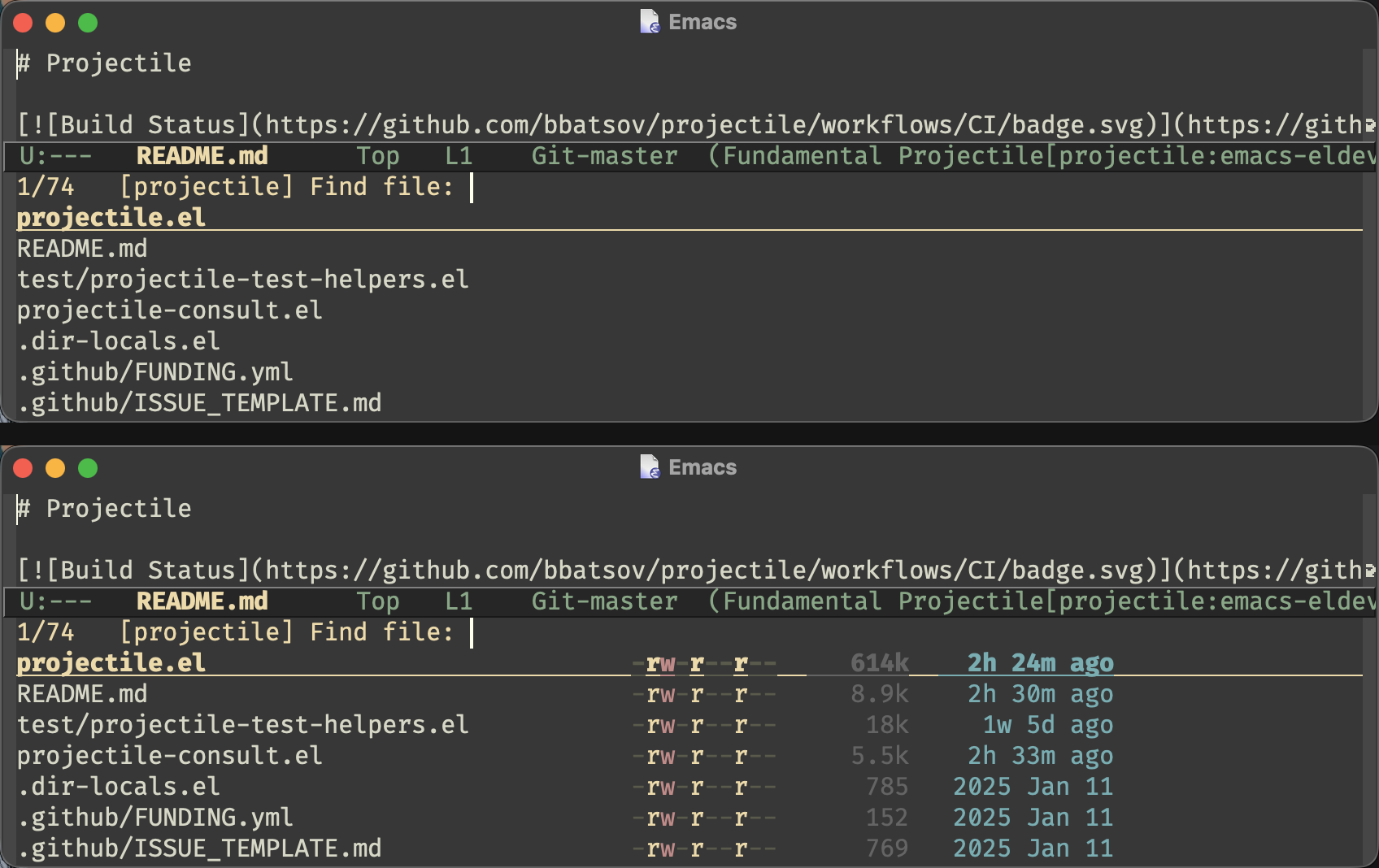Click the 152 size of FUNDING.yml
1379x868 pixels.
(x=887, y=817)
